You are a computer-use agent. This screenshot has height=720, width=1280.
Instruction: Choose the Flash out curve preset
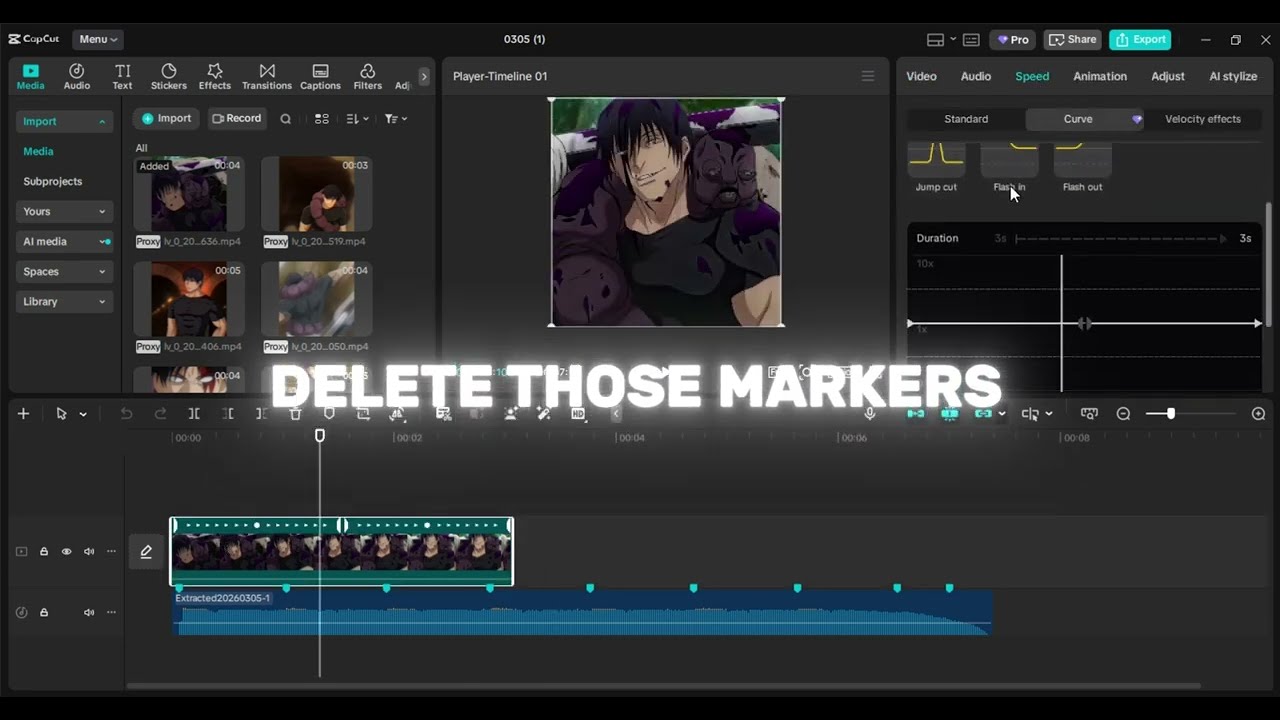point(1083,168)
